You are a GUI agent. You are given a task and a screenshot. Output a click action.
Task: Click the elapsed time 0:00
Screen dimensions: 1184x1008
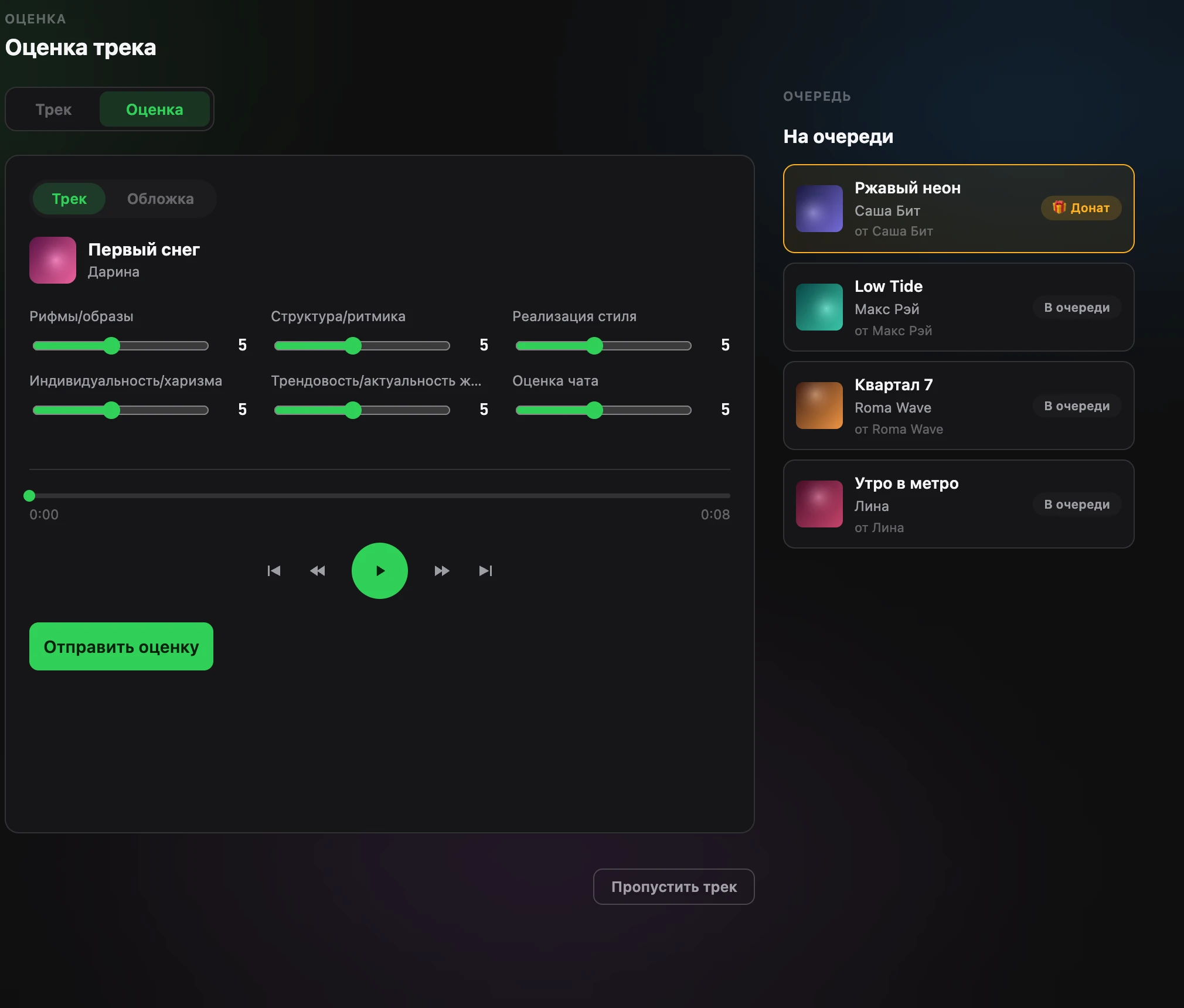coord(44,515)
